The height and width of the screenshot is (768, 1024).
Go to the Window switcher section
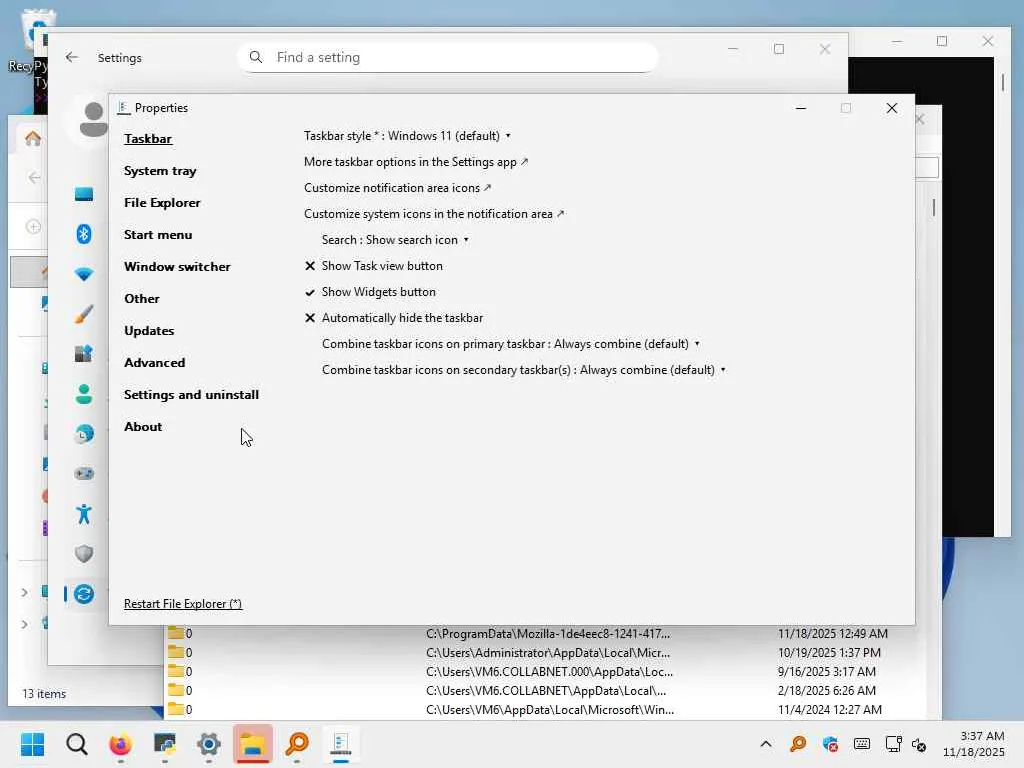click(x=177, y=266)
